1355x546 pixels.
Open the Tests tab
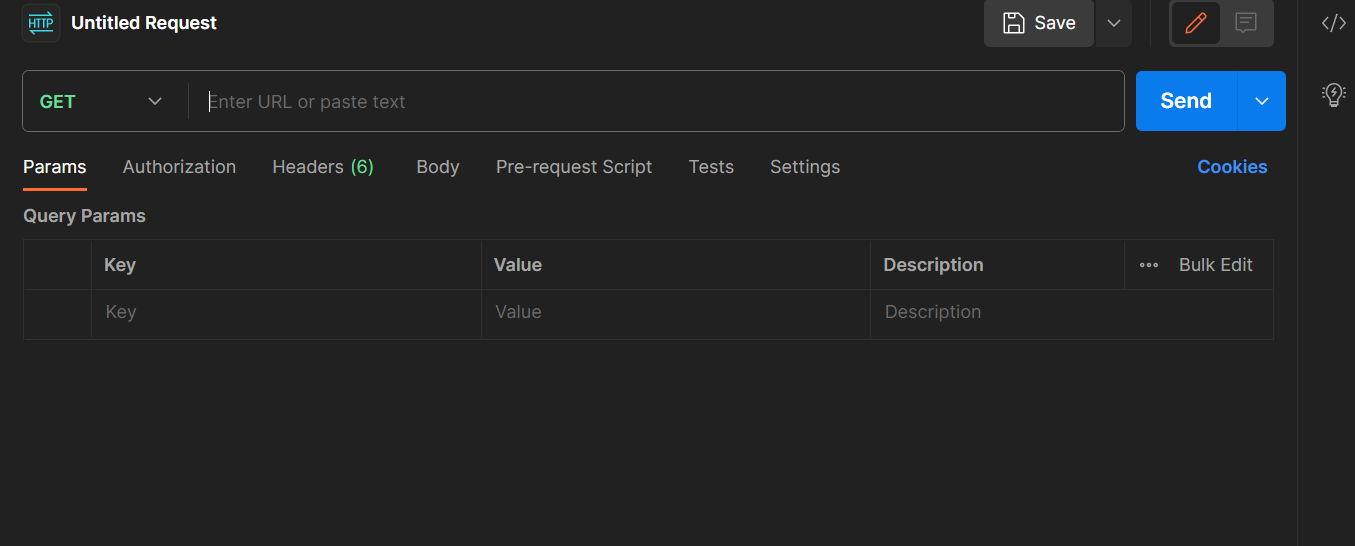click(711, 167)
